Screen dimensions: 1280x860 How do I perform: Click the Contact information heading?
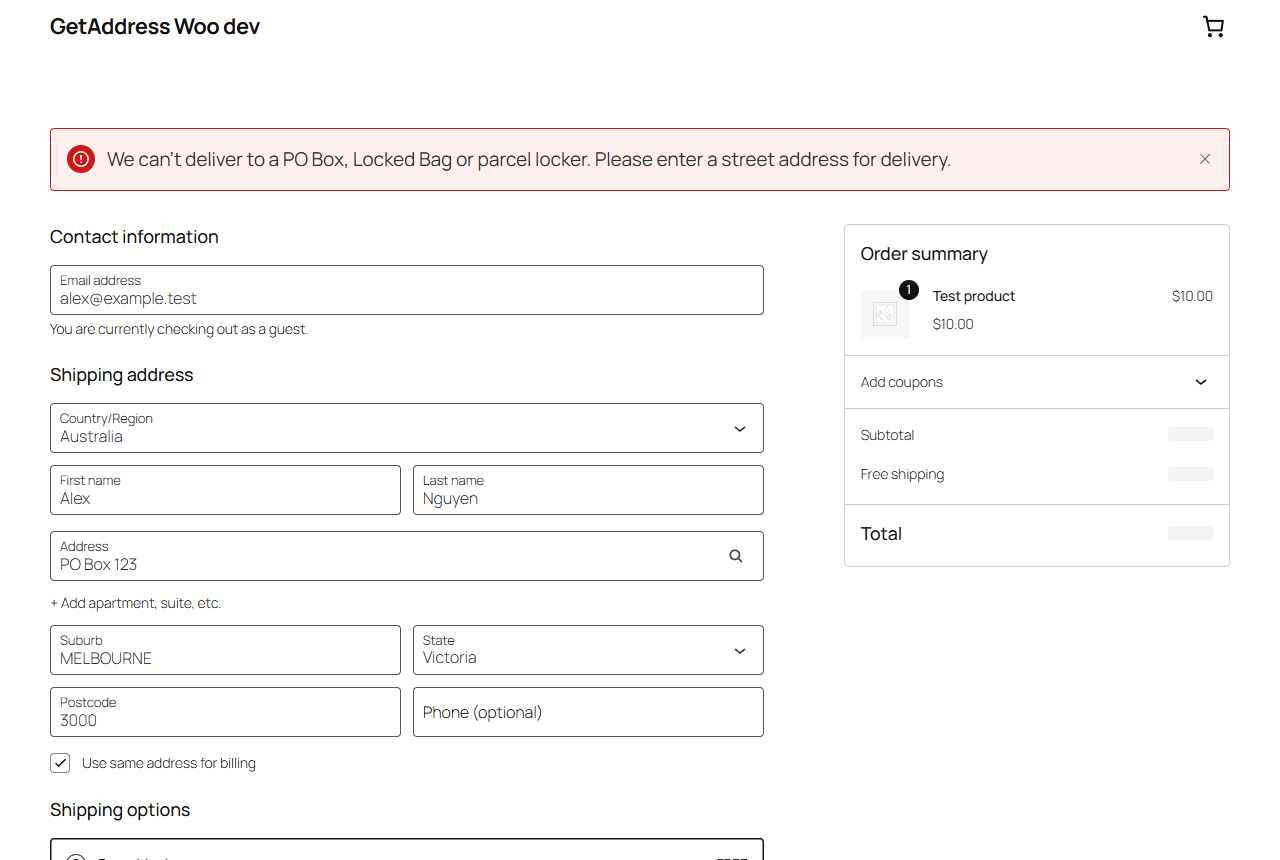(134, 237)
